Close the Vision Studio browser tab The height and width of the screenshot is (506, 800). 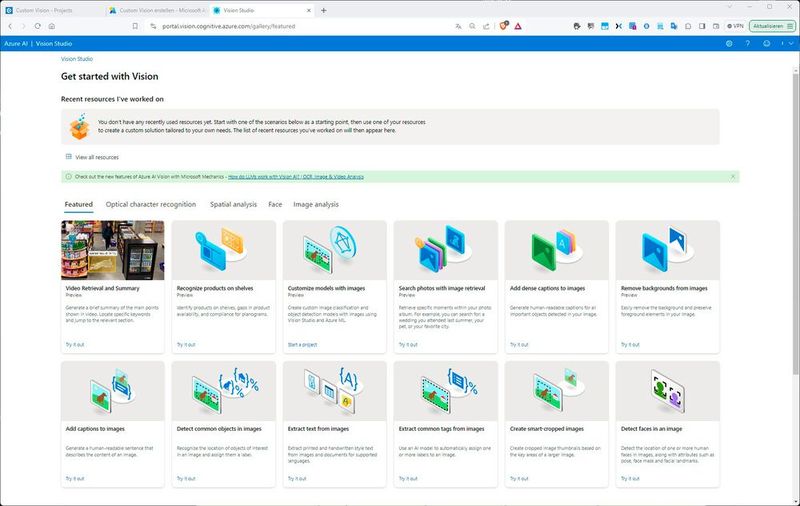click(309, 10)
